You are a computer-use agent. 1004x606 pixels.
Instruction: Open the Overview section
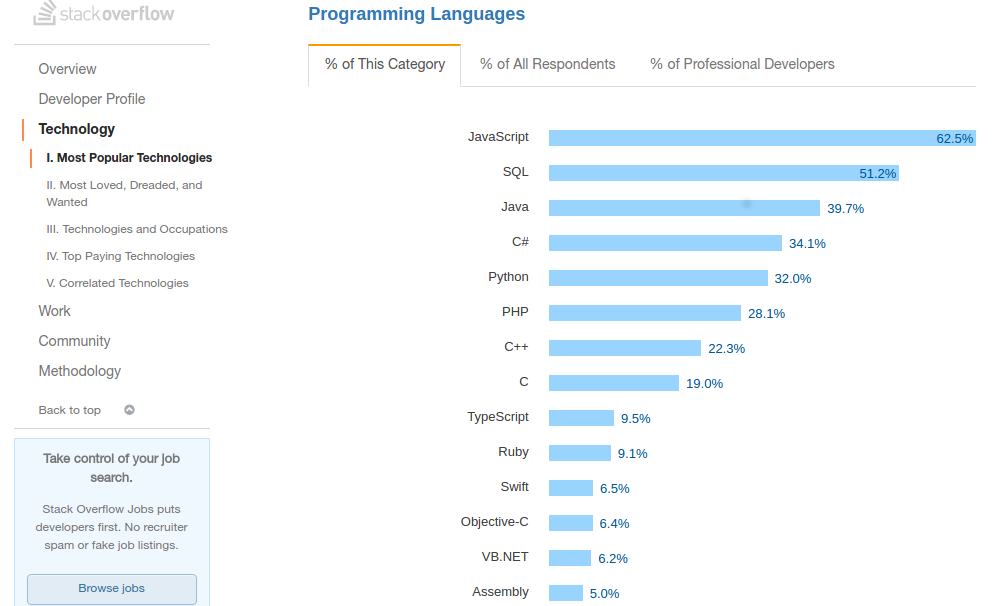(67, 69)
